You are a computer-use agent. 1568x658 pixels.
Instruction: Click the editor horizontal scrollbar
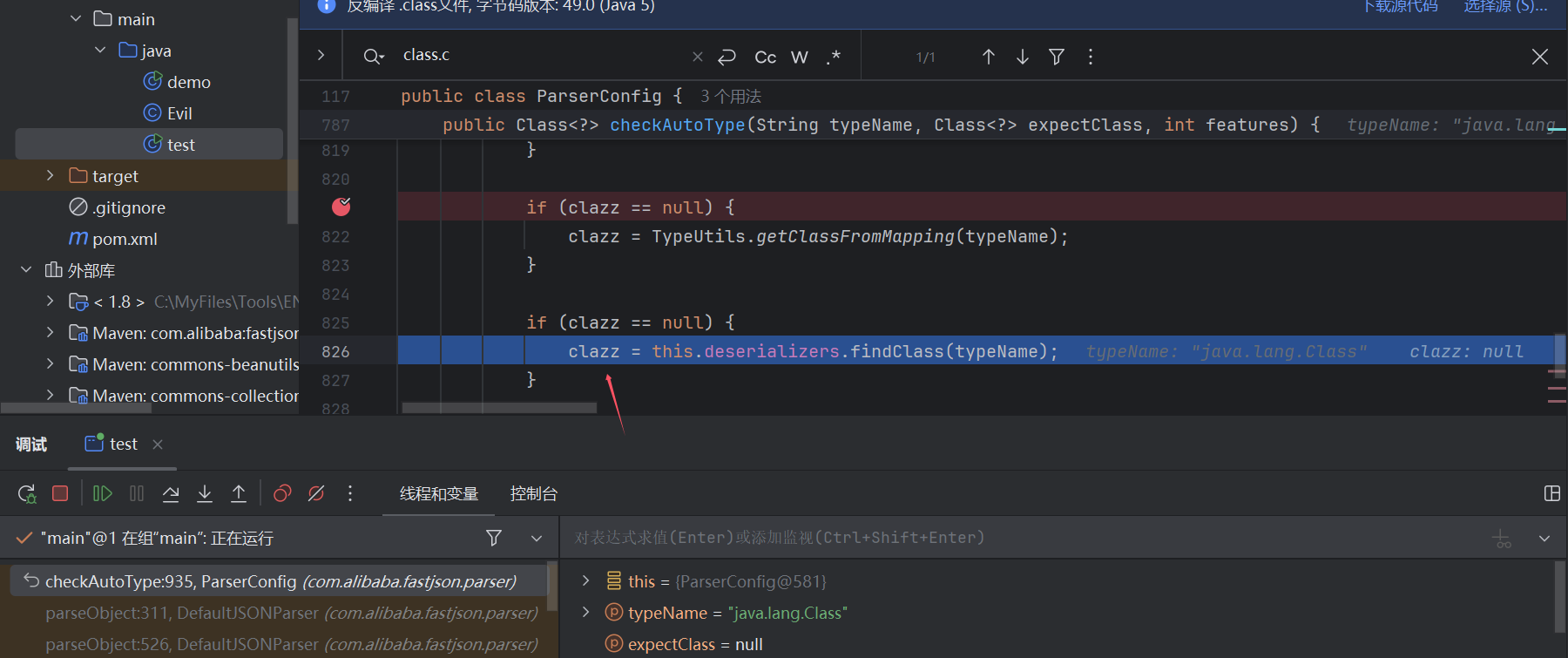(499, 408)
